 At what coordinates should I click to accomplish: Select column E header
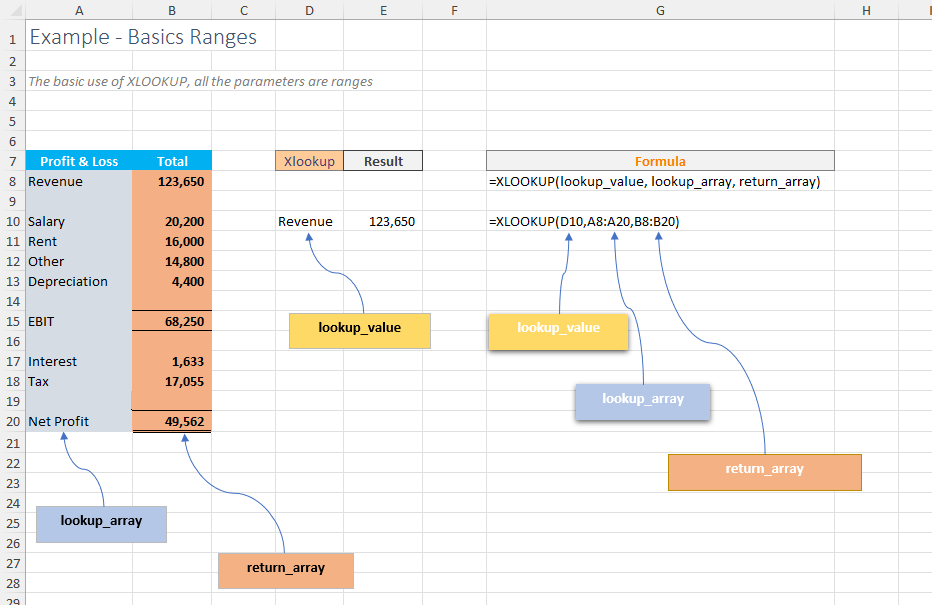(383, 10)
